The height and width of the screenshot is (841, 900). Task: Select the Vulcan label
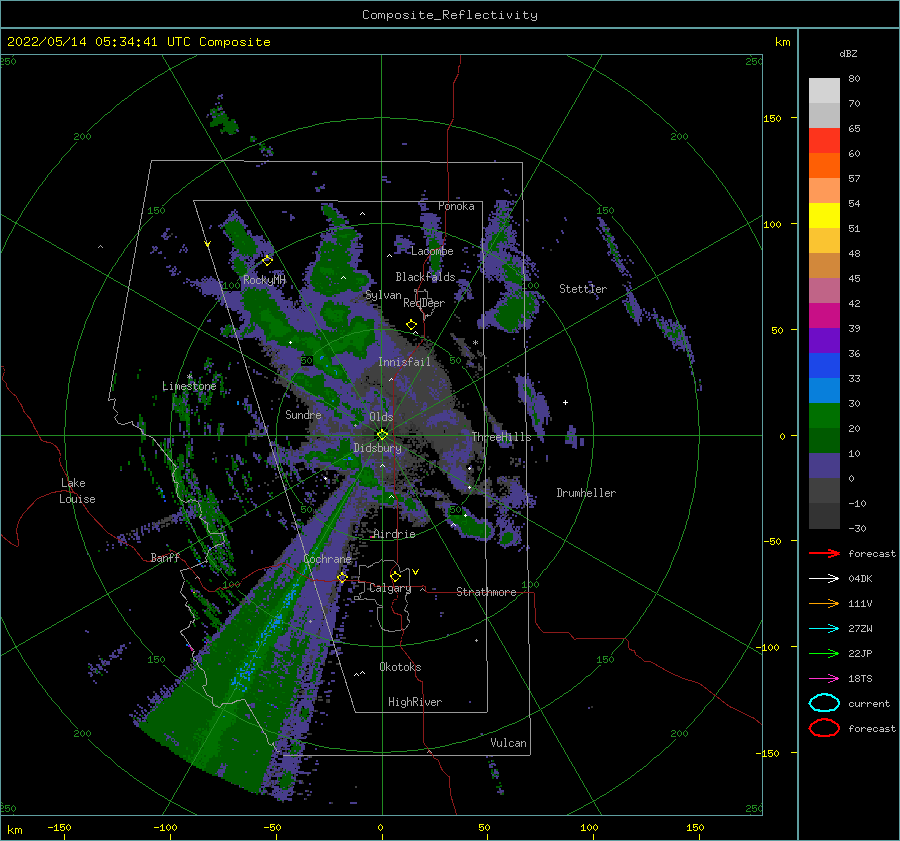point(508,743)
